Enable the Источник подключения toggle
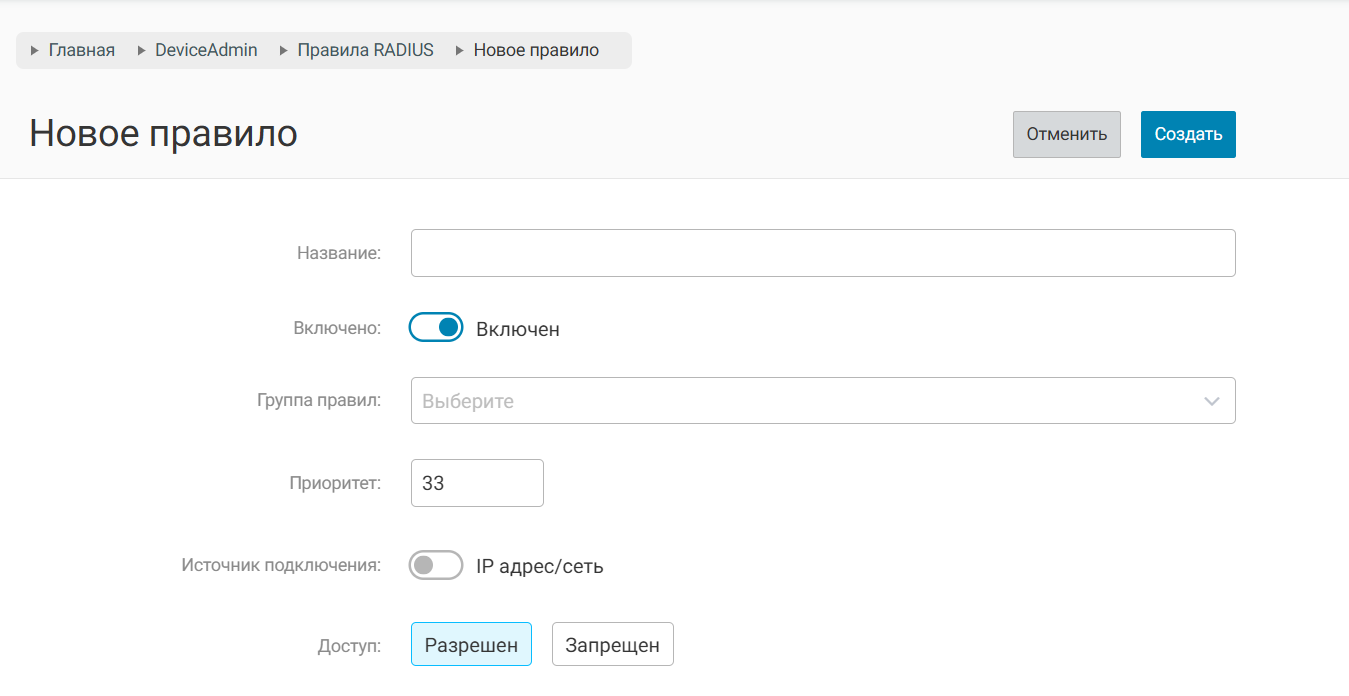The height and width of the screenshot is (696, 1349). (x=436, y=565)
